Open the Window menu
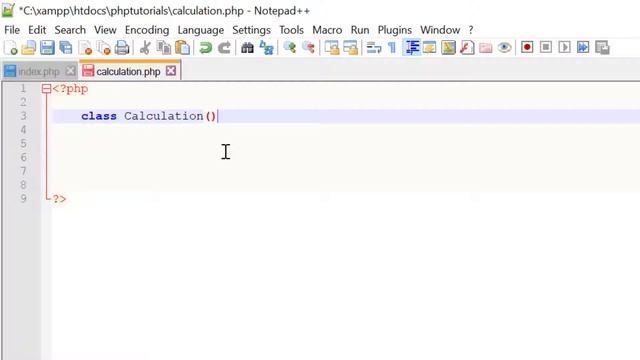 click(440, 30)
